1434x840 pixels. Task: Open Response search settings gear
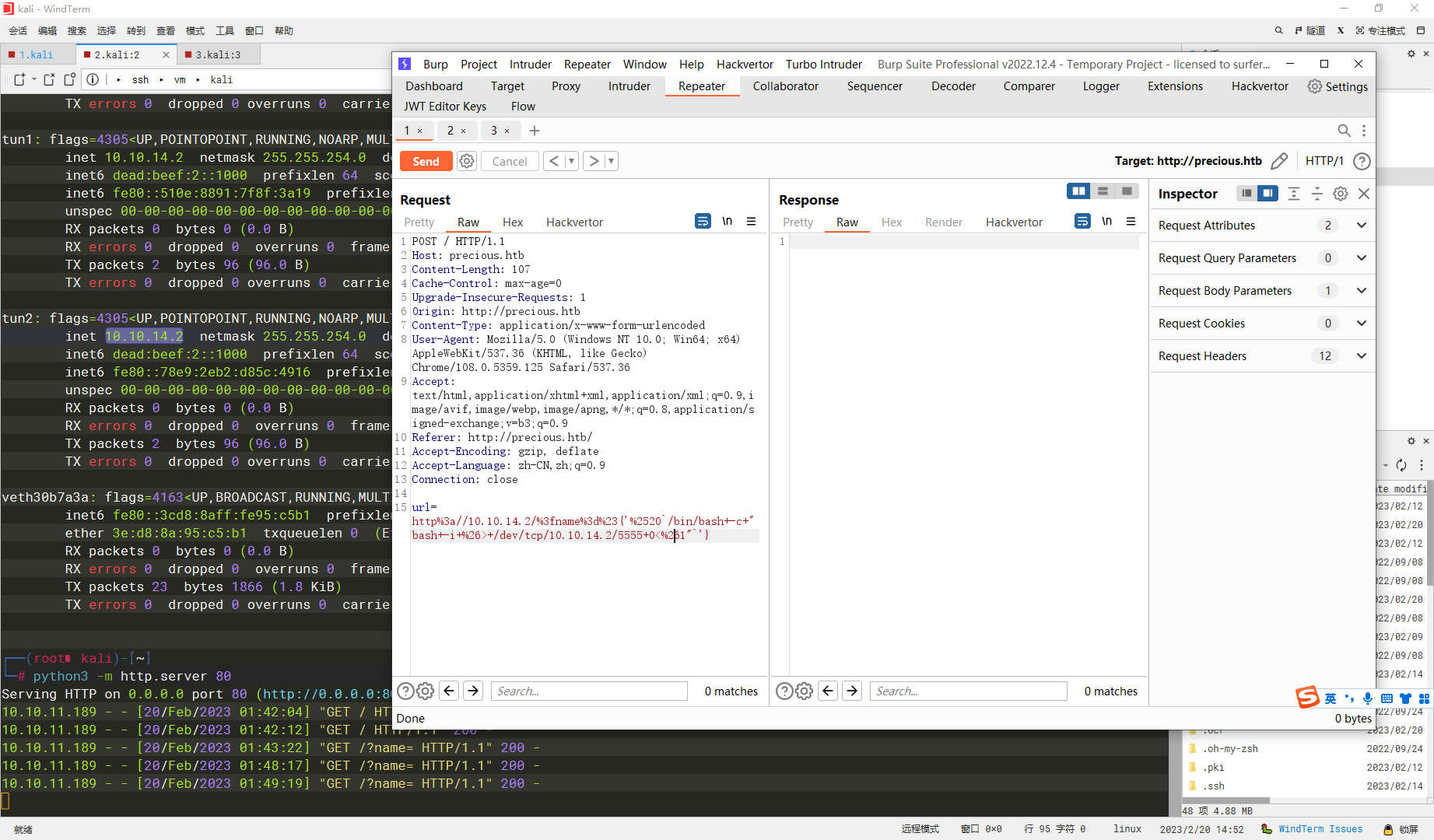(805, 691)
